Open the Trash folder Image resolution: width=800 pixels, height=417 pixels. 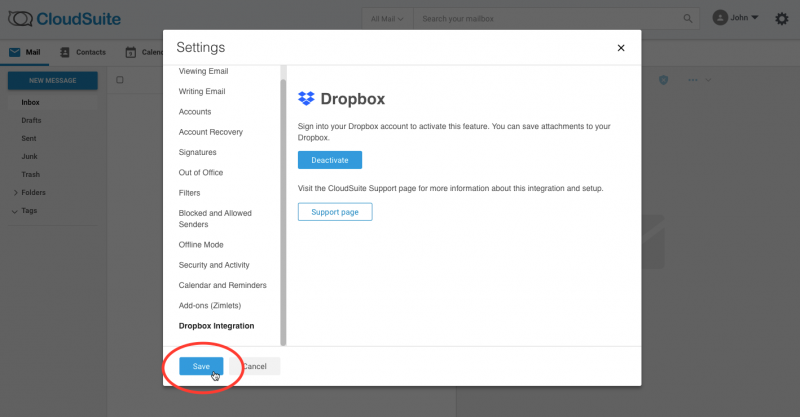coord(31,175)
